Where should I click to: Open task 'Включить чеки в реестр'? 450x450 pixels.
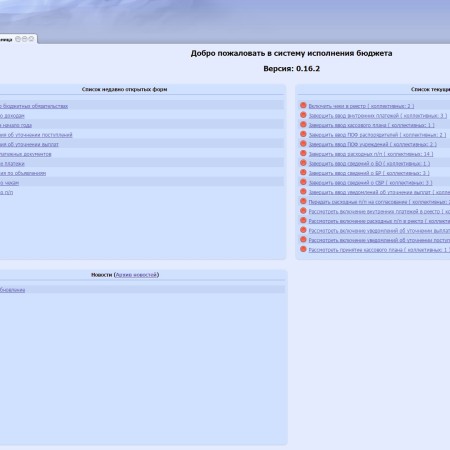click(x=361, y=106)
